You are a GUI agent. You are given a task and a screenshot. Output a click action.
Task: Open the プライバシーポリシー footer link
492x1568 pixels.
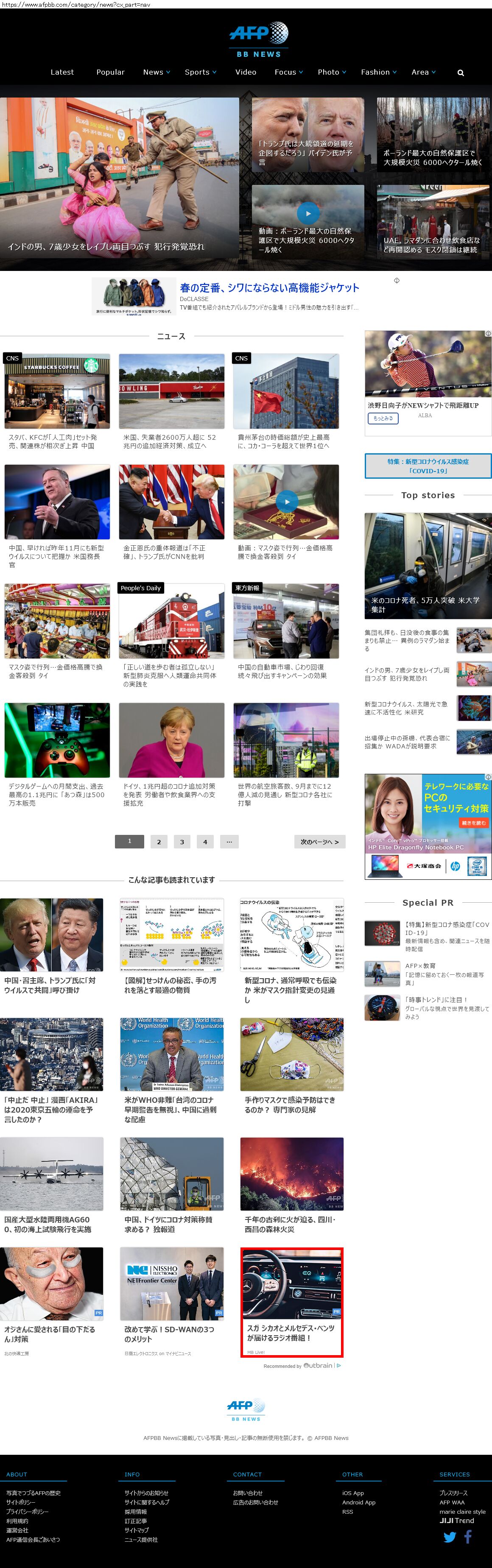(x=28, y=1511)
